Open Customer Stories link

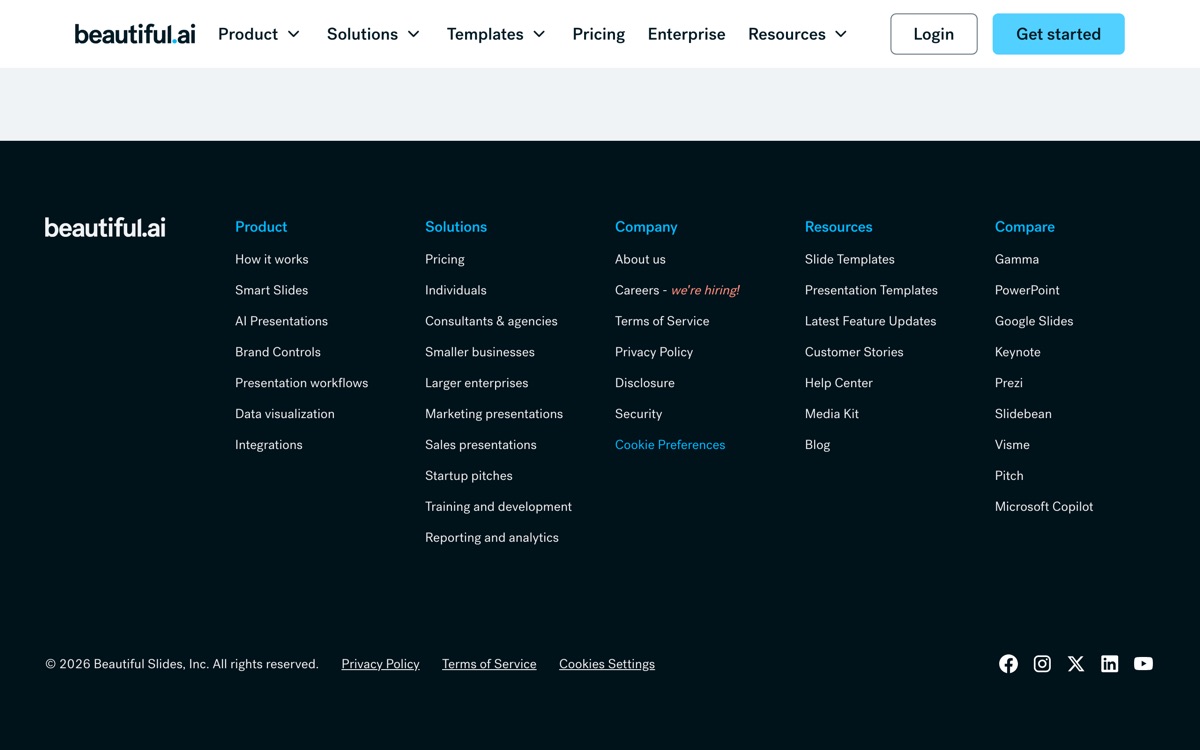[854, 352]
